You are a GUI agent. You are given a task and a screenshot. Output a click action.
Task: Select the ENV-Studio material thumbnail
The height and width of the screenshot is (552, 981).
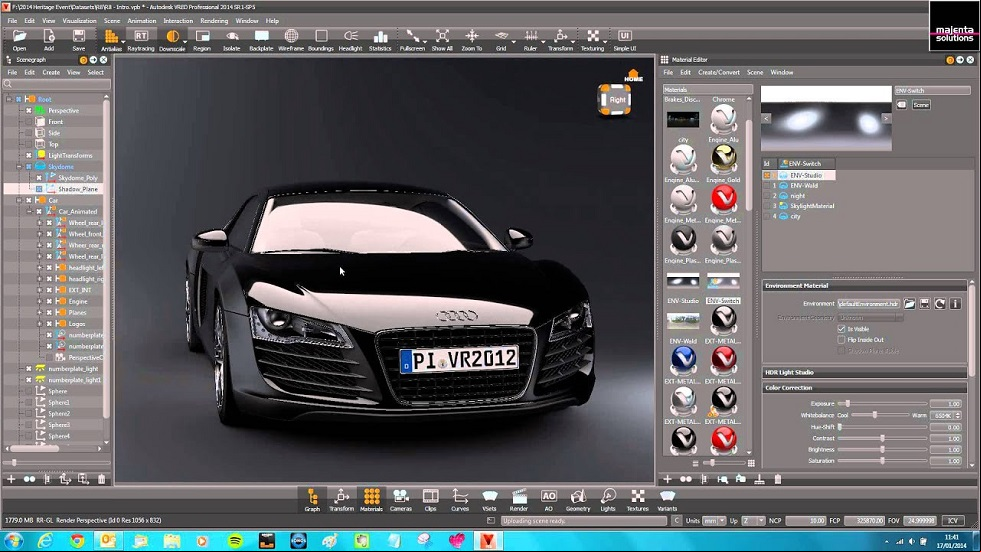tap(683, 282)
